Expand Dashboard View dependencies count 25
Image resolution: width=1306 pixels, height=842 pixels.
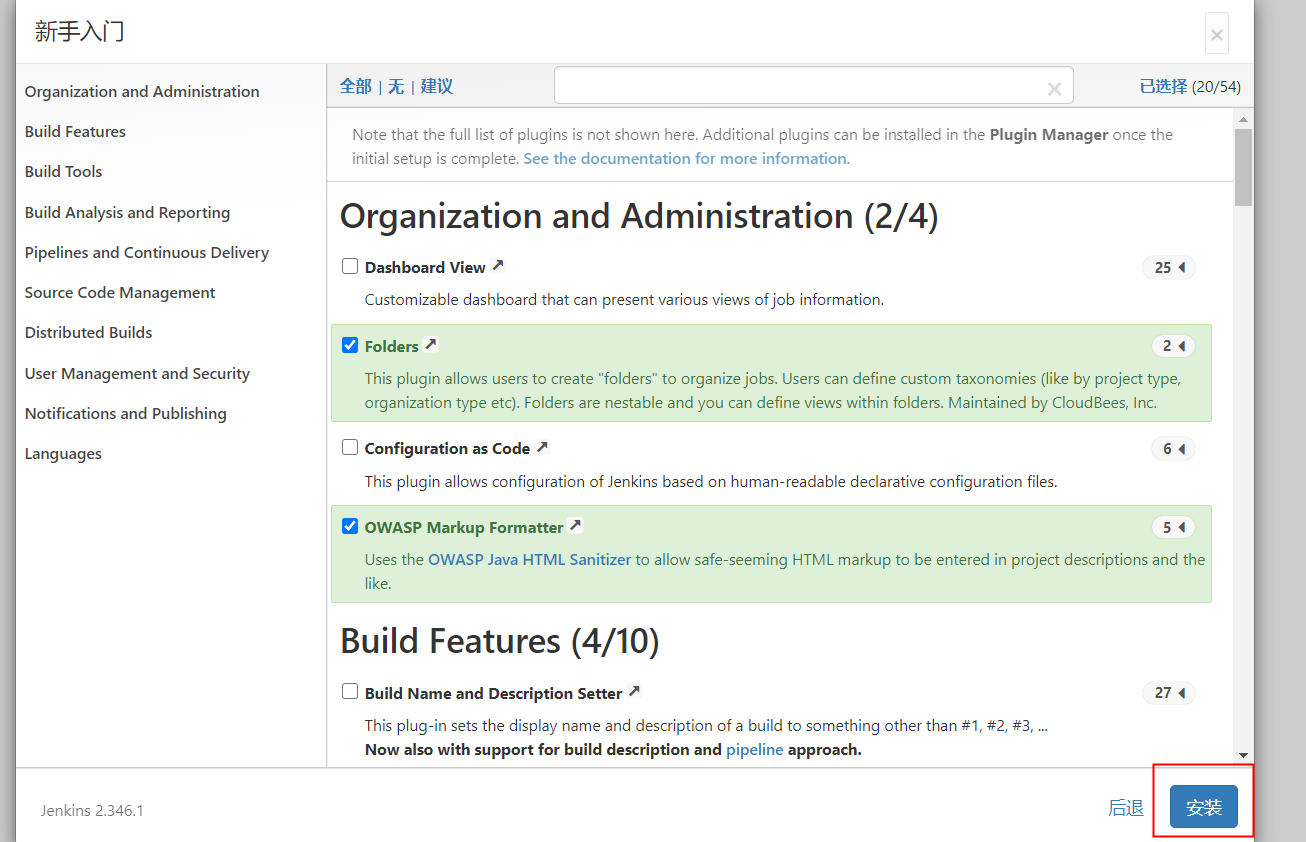click(1168, 267)
